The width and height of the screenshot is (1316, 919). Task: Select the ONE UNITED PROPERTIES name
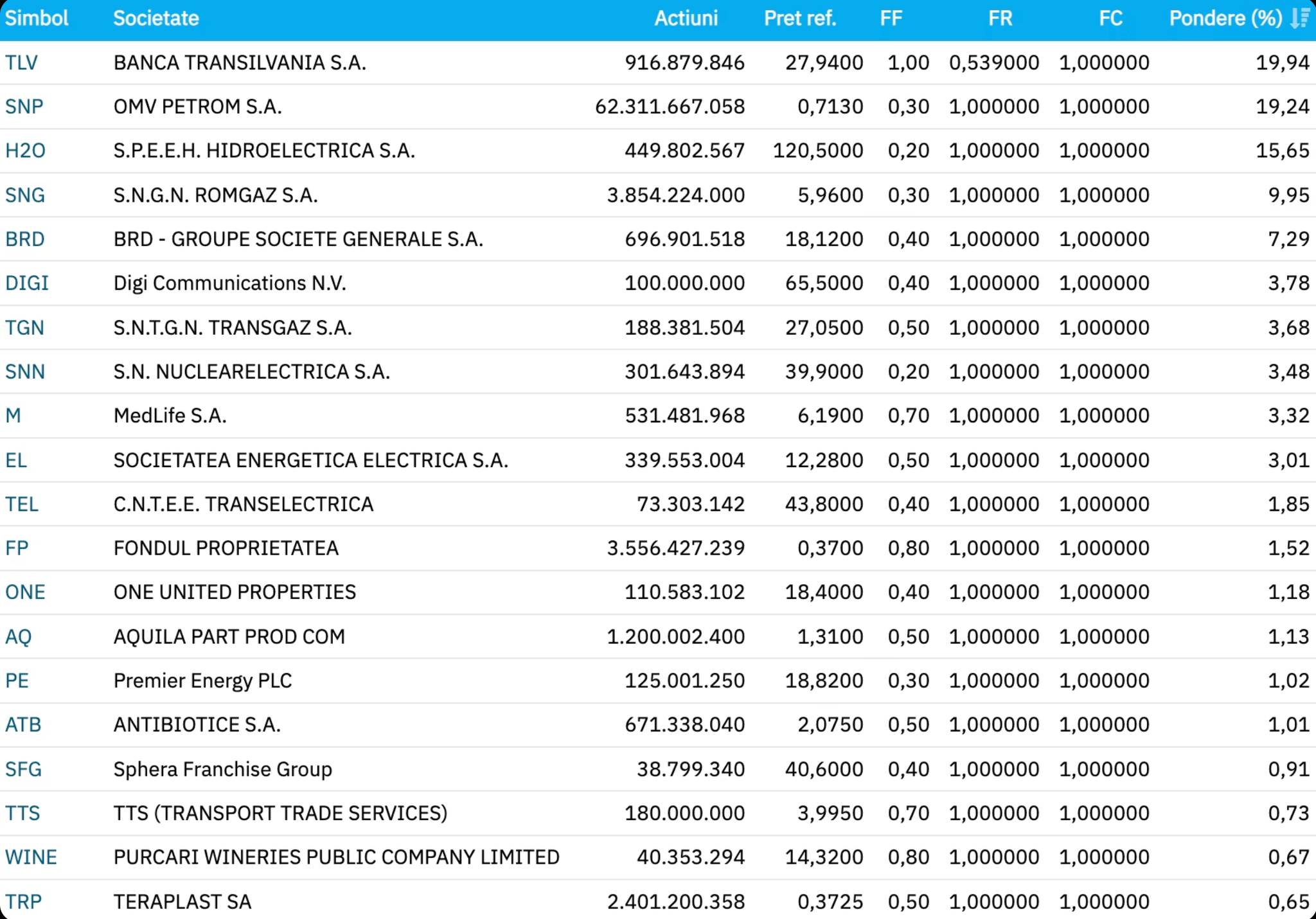click(235, 593)
